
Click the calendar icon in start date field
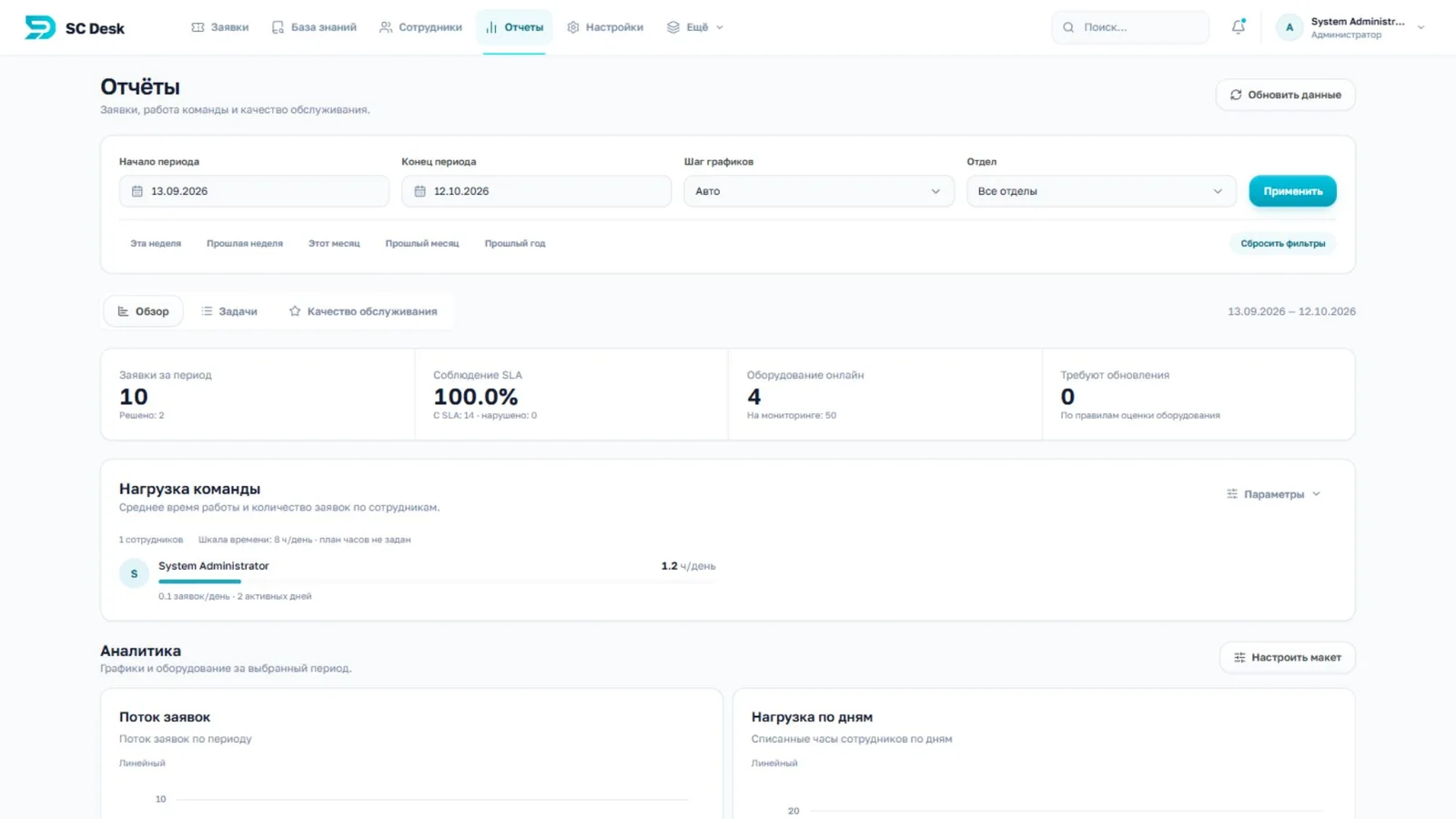(137, 191)
